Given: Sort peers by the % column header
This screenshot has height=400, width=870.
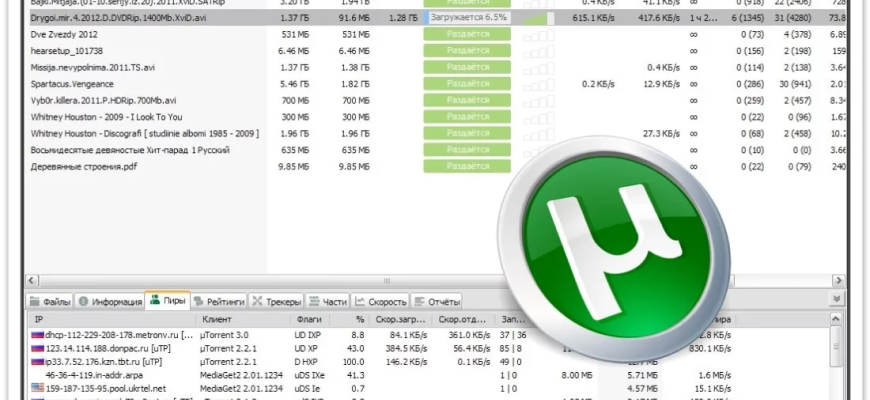Looking at the screenshot, I should (350, 320).
